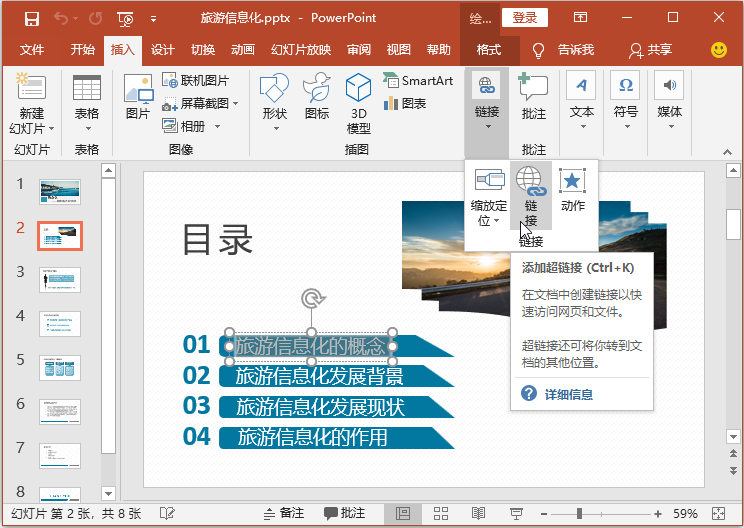The width and height of the screenshot is (744, 528).
Task: Click the 登录 sign-in button
Action: (x=525, y=18)
